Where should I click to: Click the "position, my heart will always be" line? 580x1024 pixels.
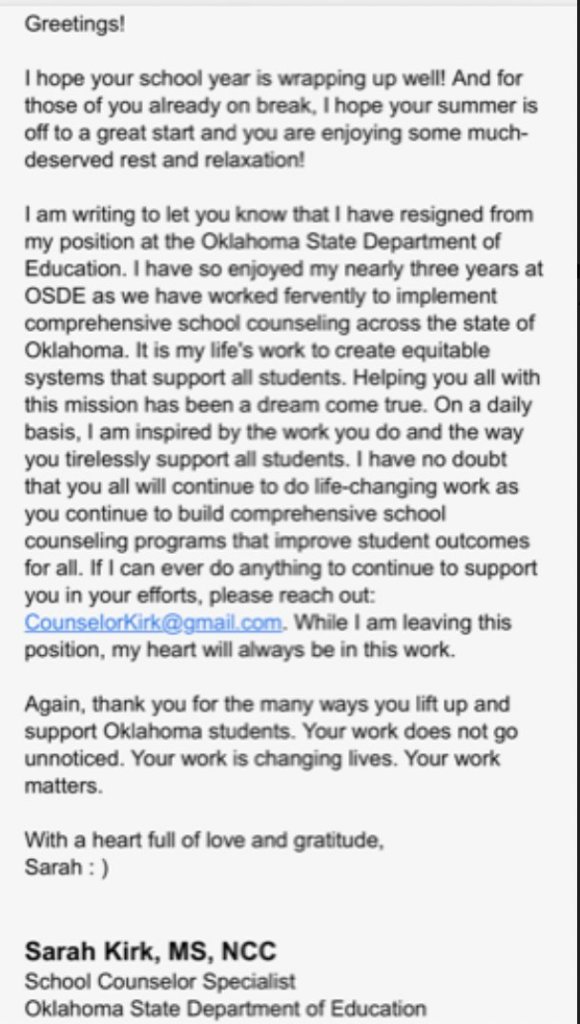(x=239, y=650)
